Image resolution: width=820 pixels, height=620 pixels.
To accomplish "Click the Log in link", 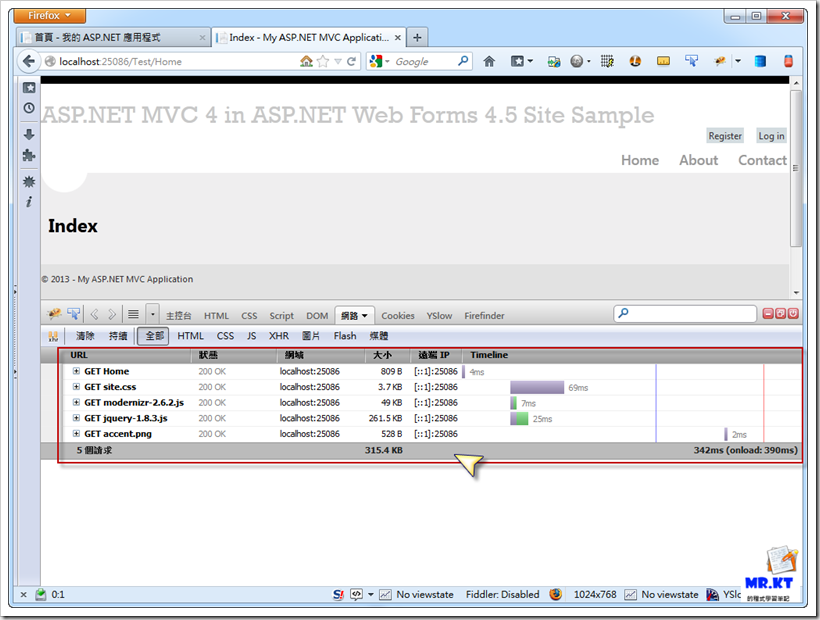I will coord(771,136).
